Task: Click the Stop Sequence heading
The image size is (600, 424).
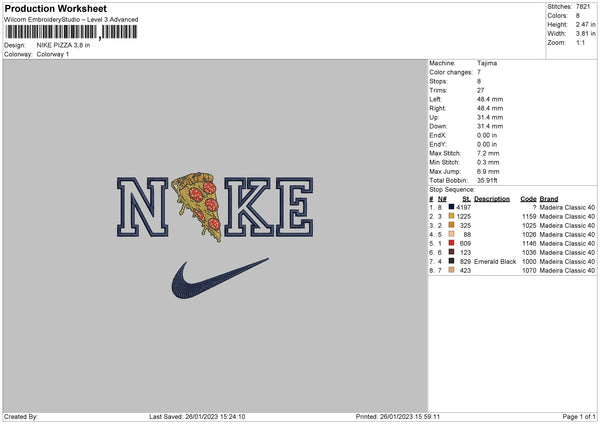Action: click(452, 190)
